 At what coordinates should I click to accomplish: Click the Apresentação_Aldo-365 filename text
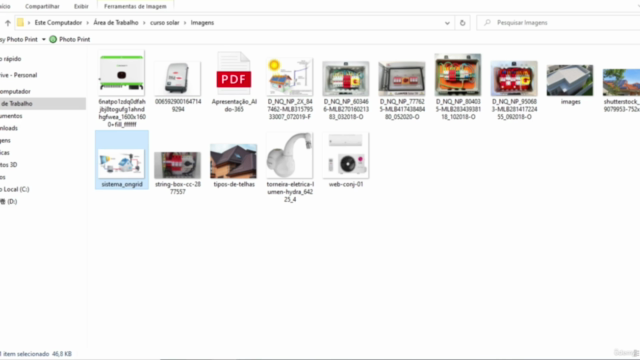tap(234, 105)
